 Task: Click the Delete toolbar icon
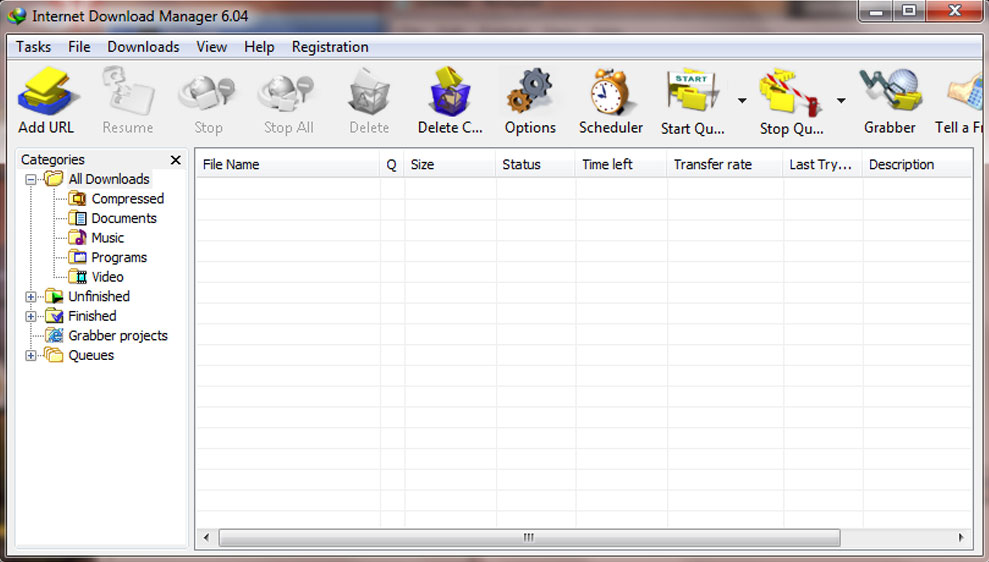pos(369,93)
